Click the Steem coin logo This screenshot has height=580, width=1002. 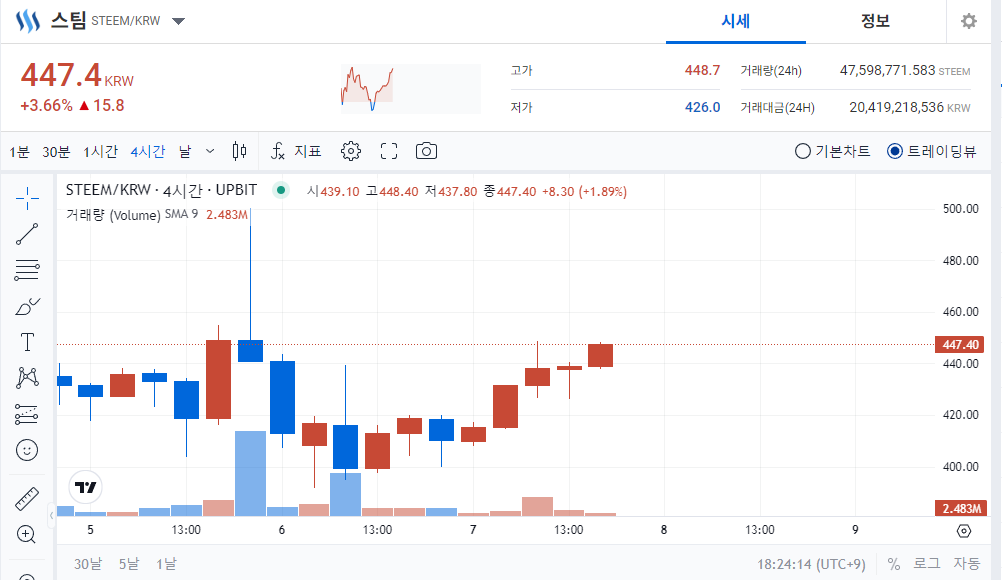(27, 21)
